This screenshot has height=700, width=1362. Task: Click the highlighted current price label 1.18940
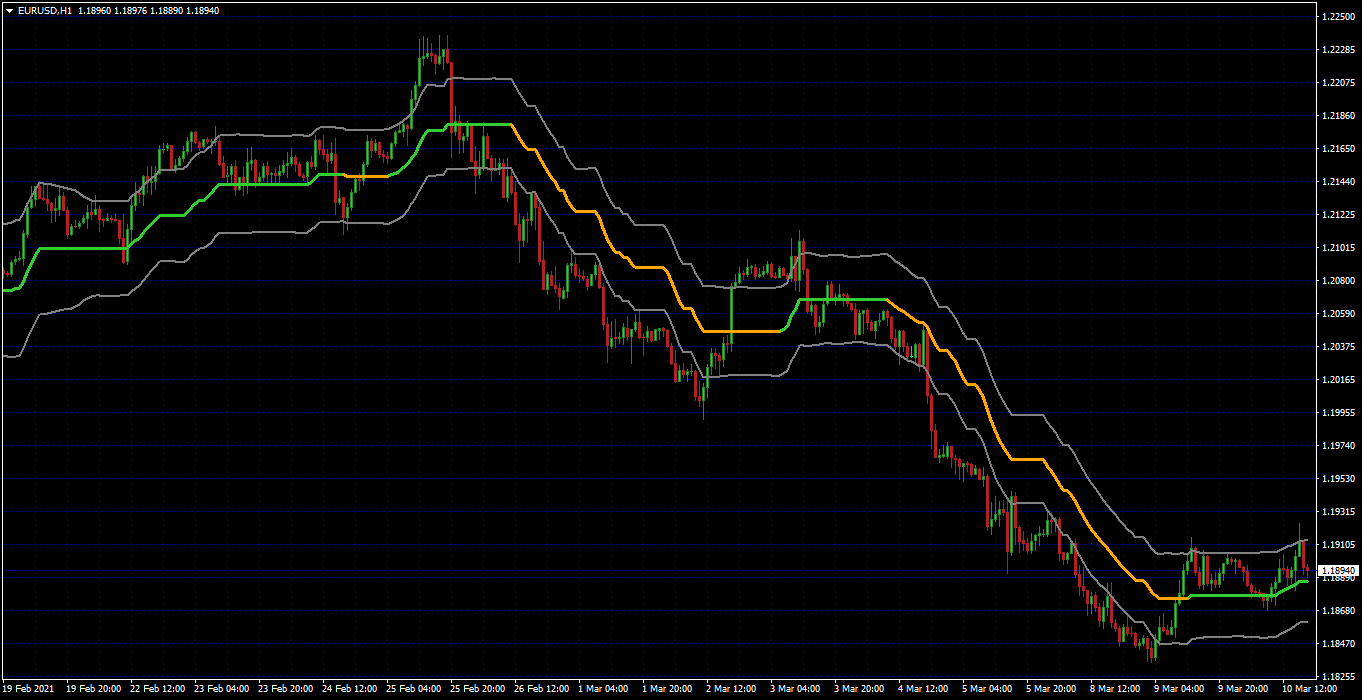pos(1338,570)
